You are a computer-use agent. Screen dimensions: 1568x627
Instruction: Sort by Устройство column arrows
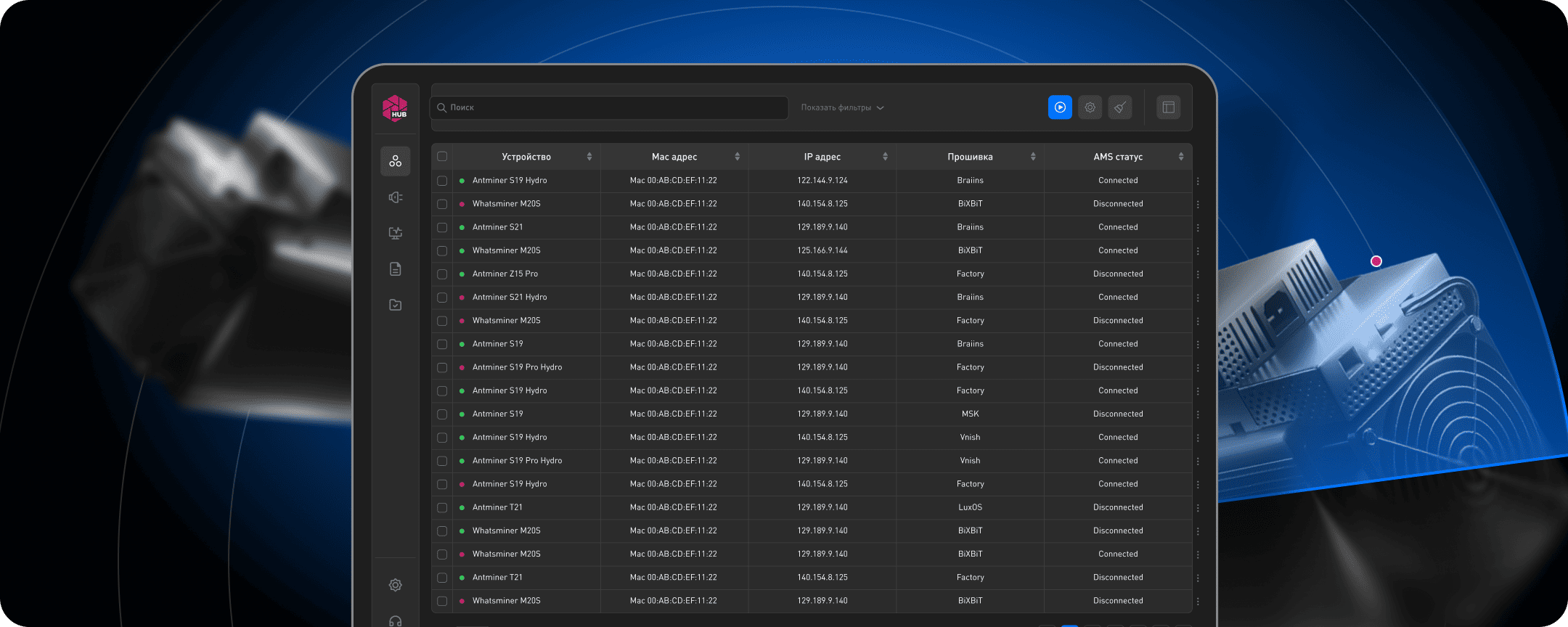point(589,157)
